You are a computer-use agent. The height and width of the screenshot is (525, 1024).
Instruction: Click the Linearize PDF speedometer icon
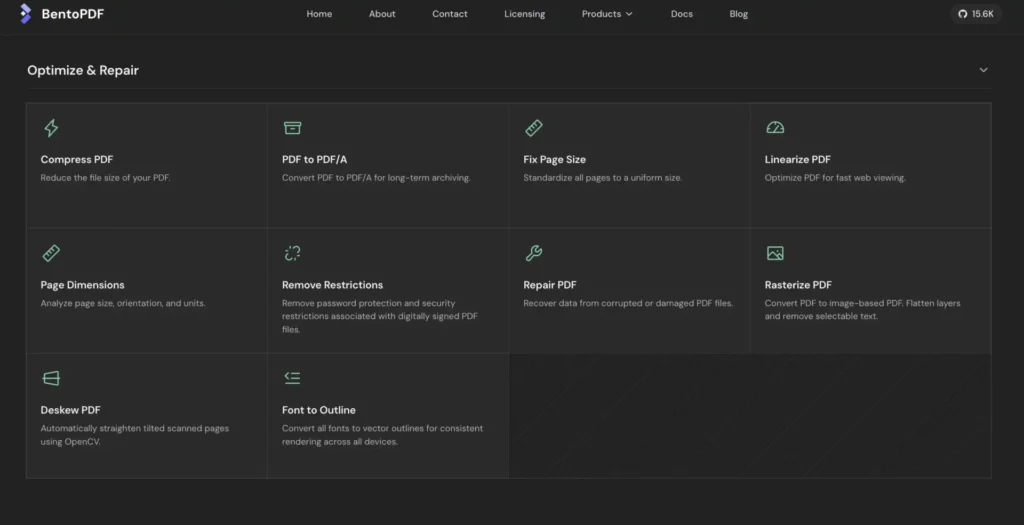tap(775, 128)
